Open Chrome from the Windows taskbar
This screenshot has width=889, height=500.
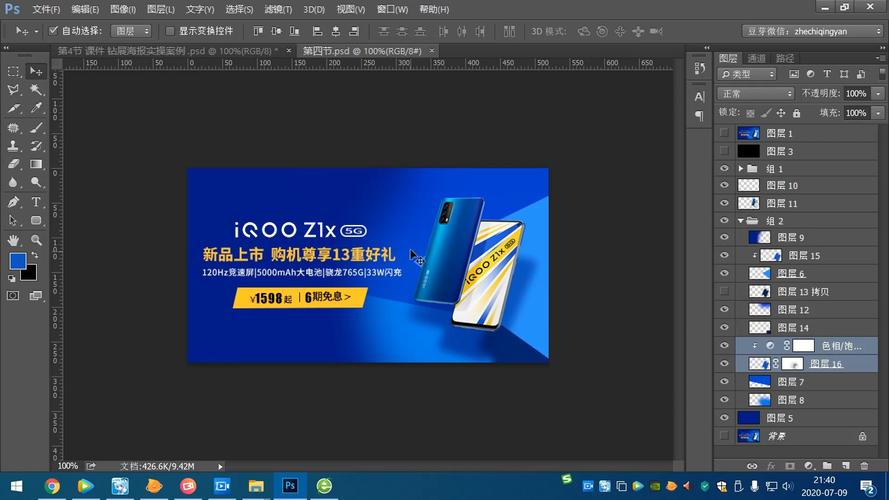click(52, 486)
